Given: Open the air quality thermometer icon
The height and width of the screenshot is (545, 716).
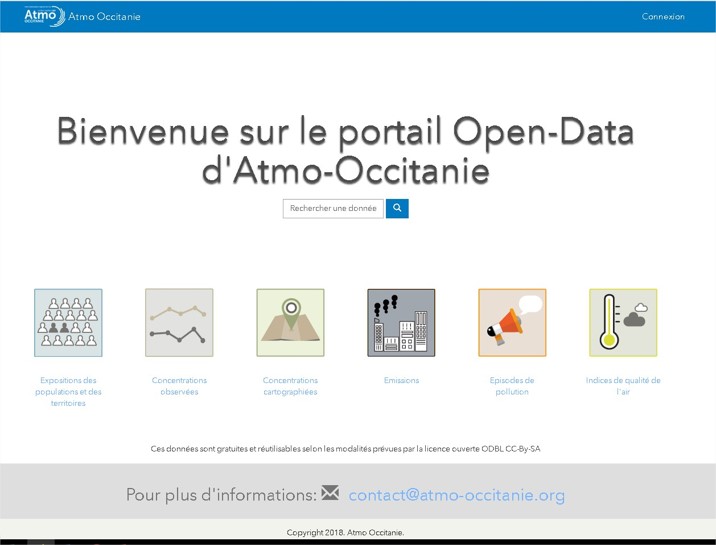Looking at the screenshot, I should (x=623, y=323).
